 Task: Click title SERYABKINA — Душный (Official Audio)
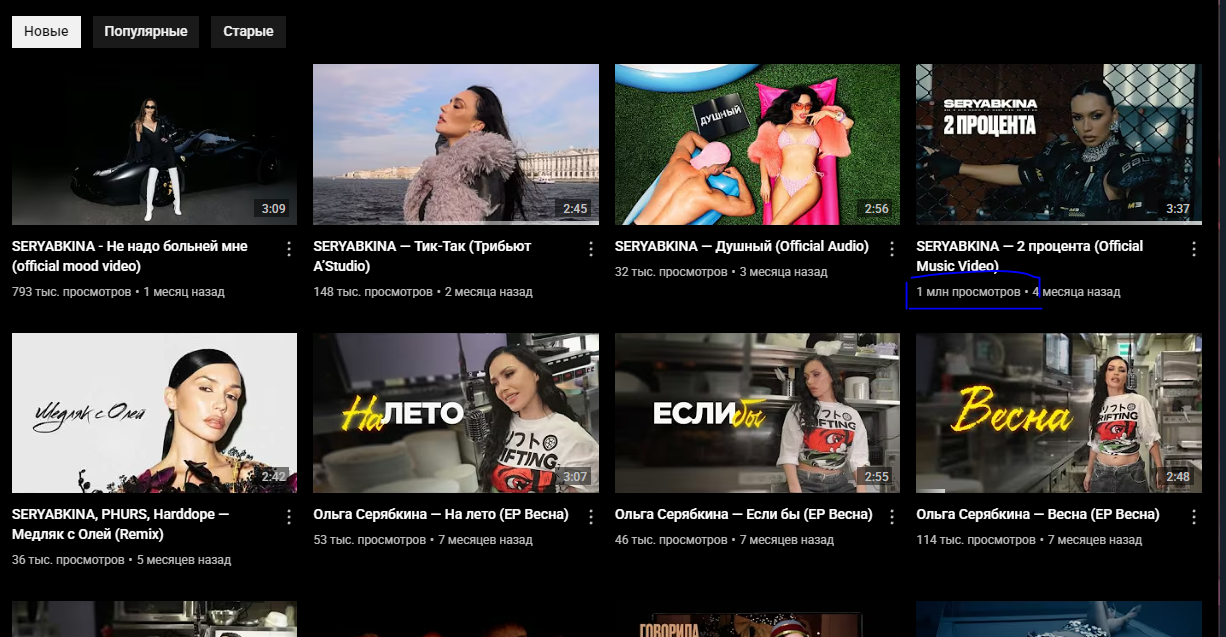tap(742, 246)
